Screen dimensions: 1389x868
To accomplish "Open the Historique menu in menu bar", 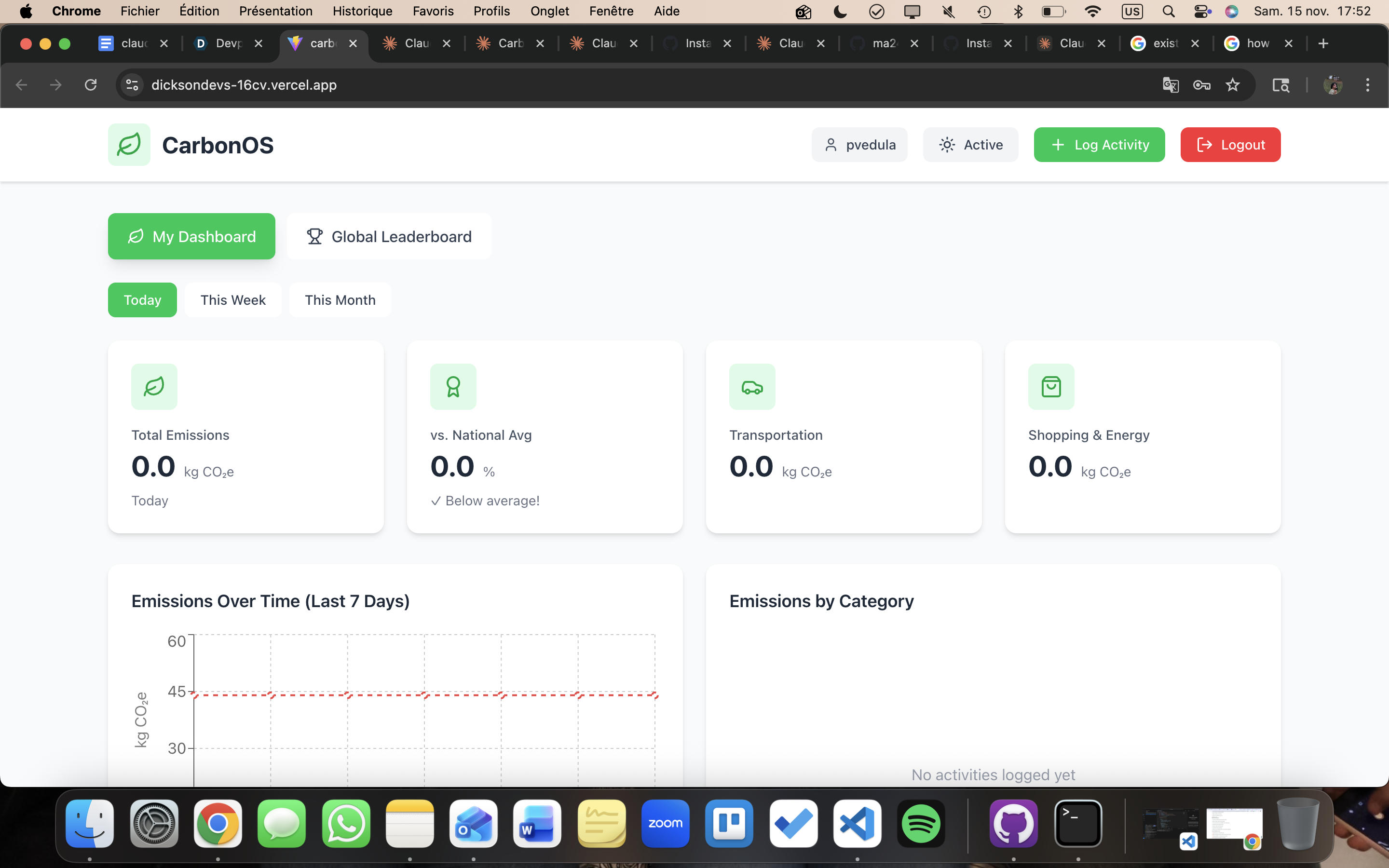I will 362,11.
